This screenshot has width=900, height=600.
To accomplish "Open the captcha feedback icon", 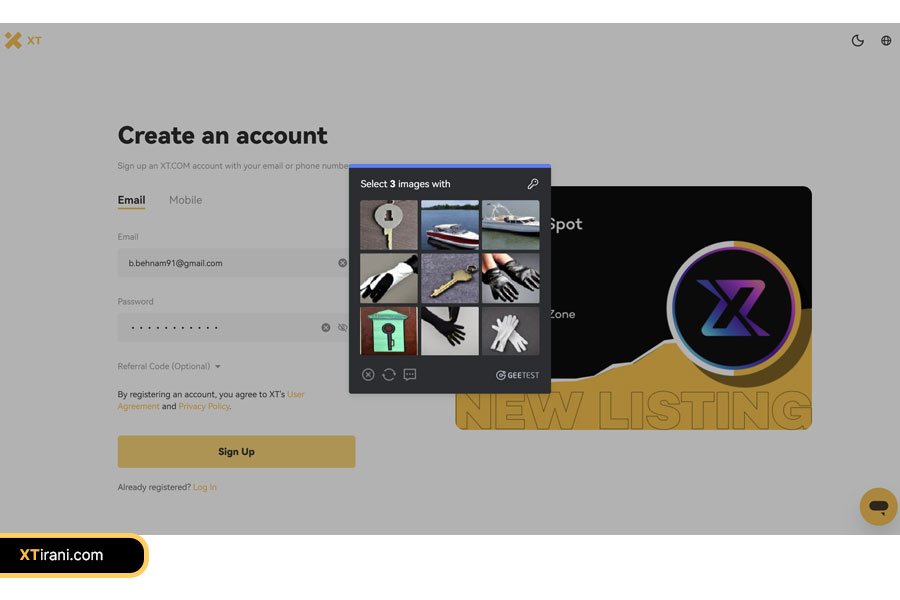I will [410, 375].
